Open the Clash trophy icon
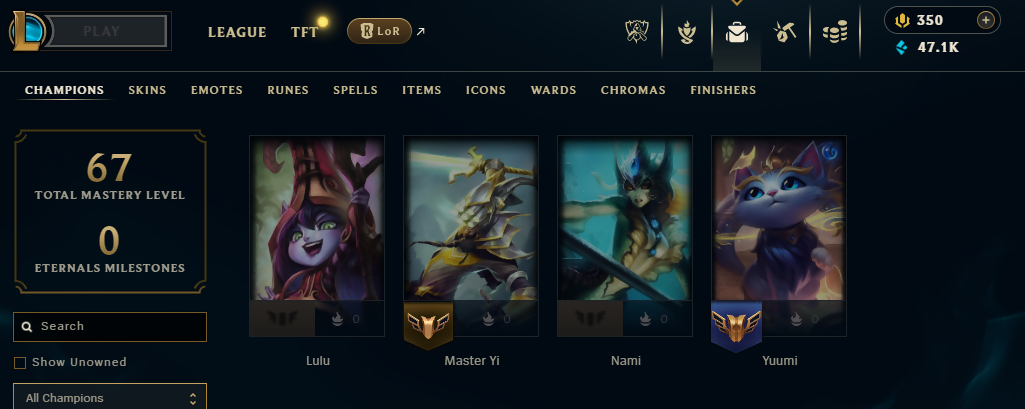This screenshot has width=1025, height=409. [637, 31]
